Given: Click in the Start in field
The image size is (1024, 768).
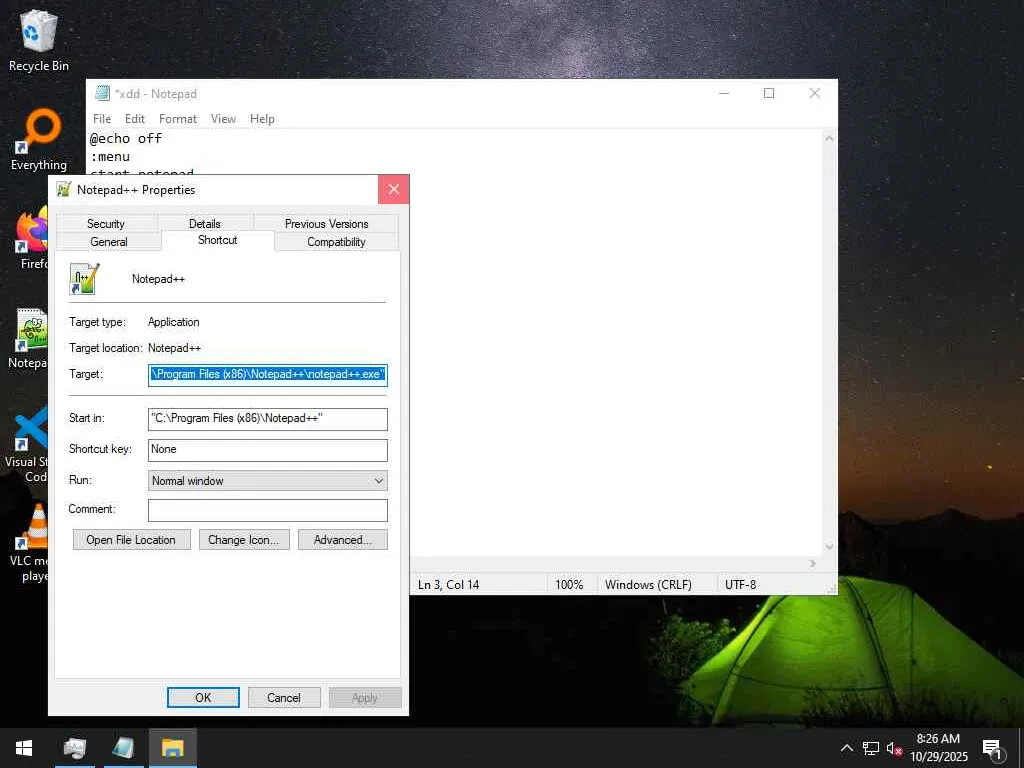Looking at the screenshot, I should click(268, 419).
